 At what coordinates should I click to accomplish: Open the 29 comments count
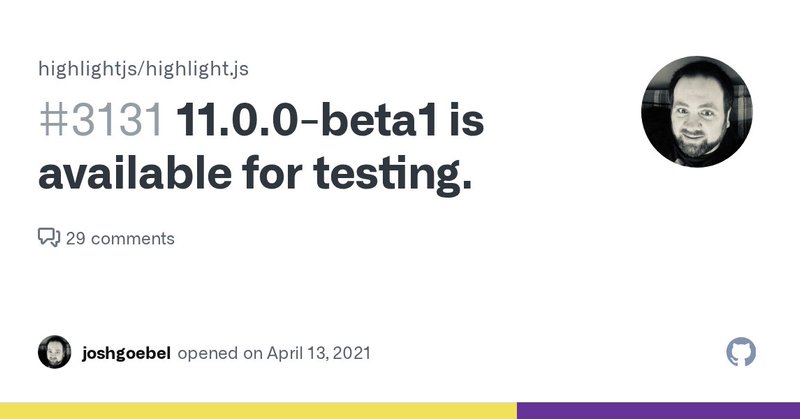[120, 238]
